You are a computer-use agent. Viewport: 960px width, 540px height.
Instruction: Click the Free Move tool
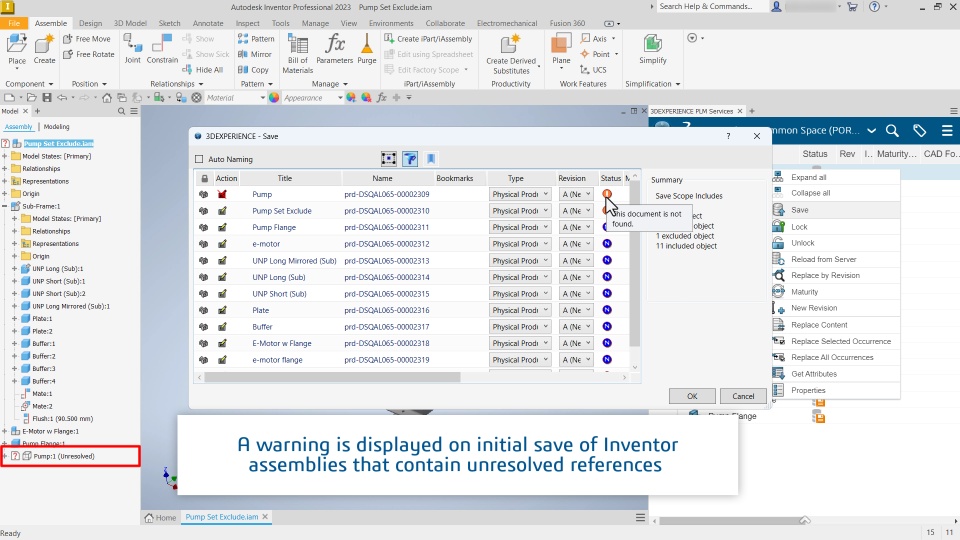[87, 39]
